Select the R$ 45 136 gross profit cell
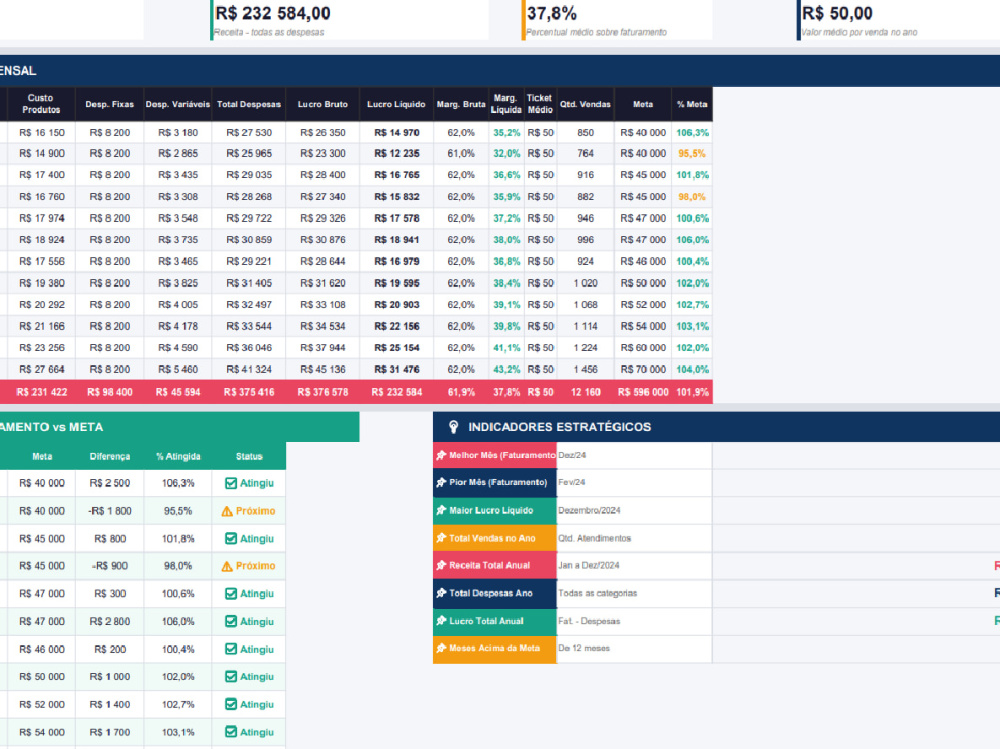Screen dimensions: 1000x749 (x=323, y=369)
